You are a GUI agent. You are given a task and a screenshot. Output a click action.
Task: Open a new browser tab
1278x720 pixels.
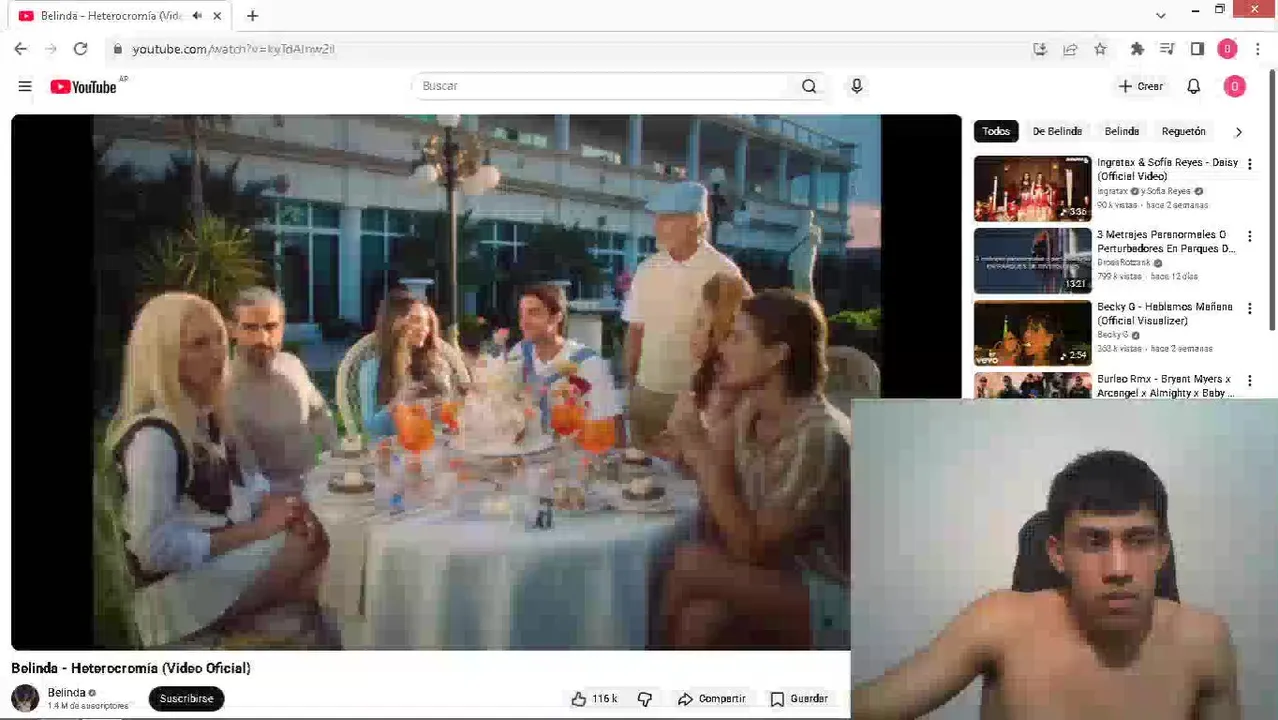coord(252,16)
